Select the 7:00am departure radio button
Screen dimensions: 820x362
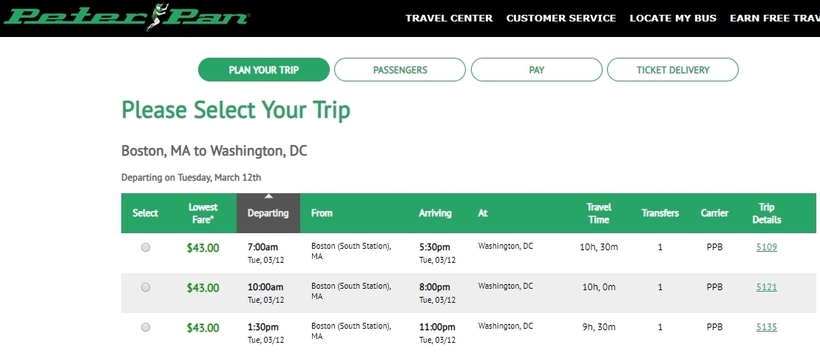(145, 247)
